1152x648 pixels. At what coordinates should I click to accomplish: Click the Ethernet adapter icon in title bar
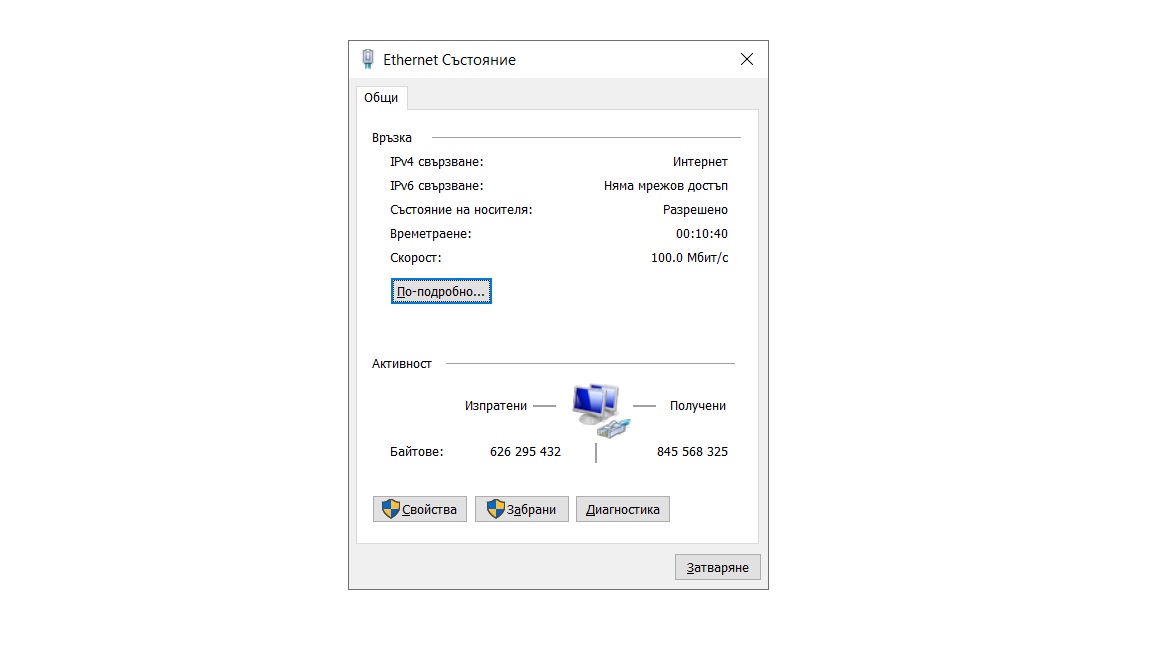pyautogui.click(x=368, y=60)
